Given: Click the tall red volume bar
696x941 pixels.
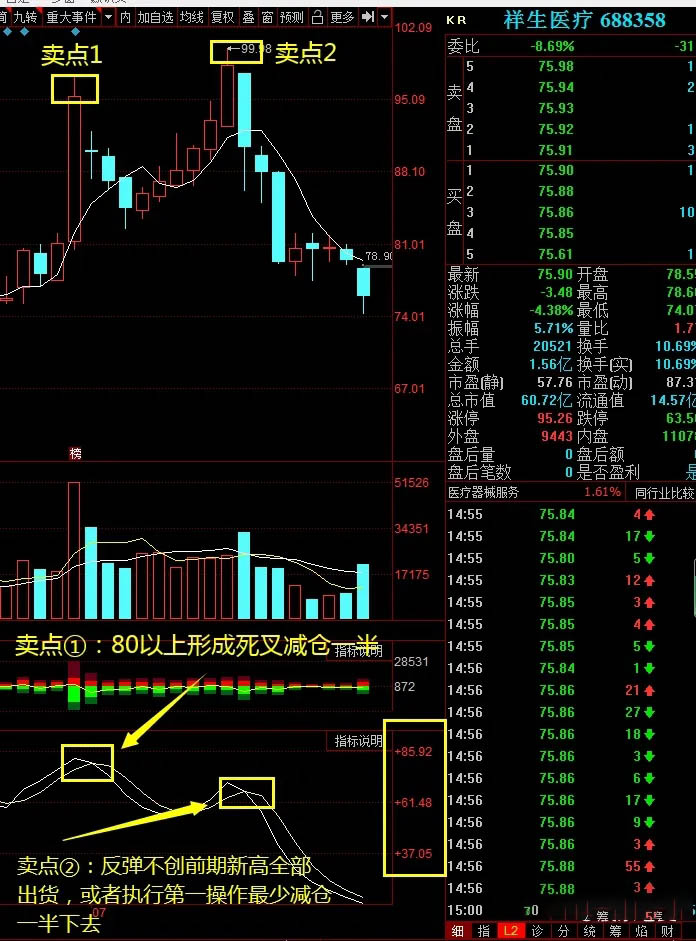Looking at the screenshot, I should coord(74,550).
